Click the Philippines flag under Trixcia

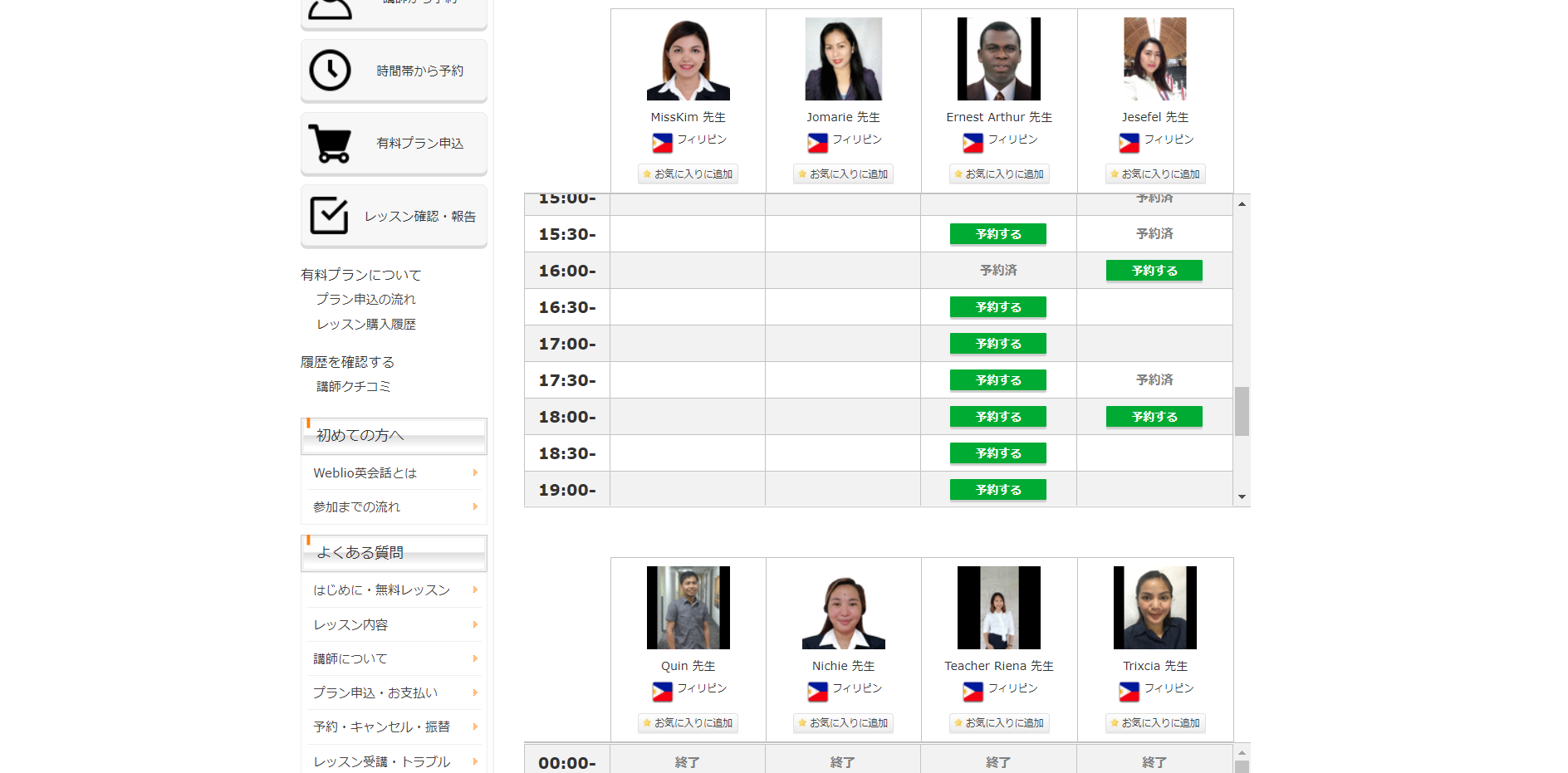[1129, 692]
